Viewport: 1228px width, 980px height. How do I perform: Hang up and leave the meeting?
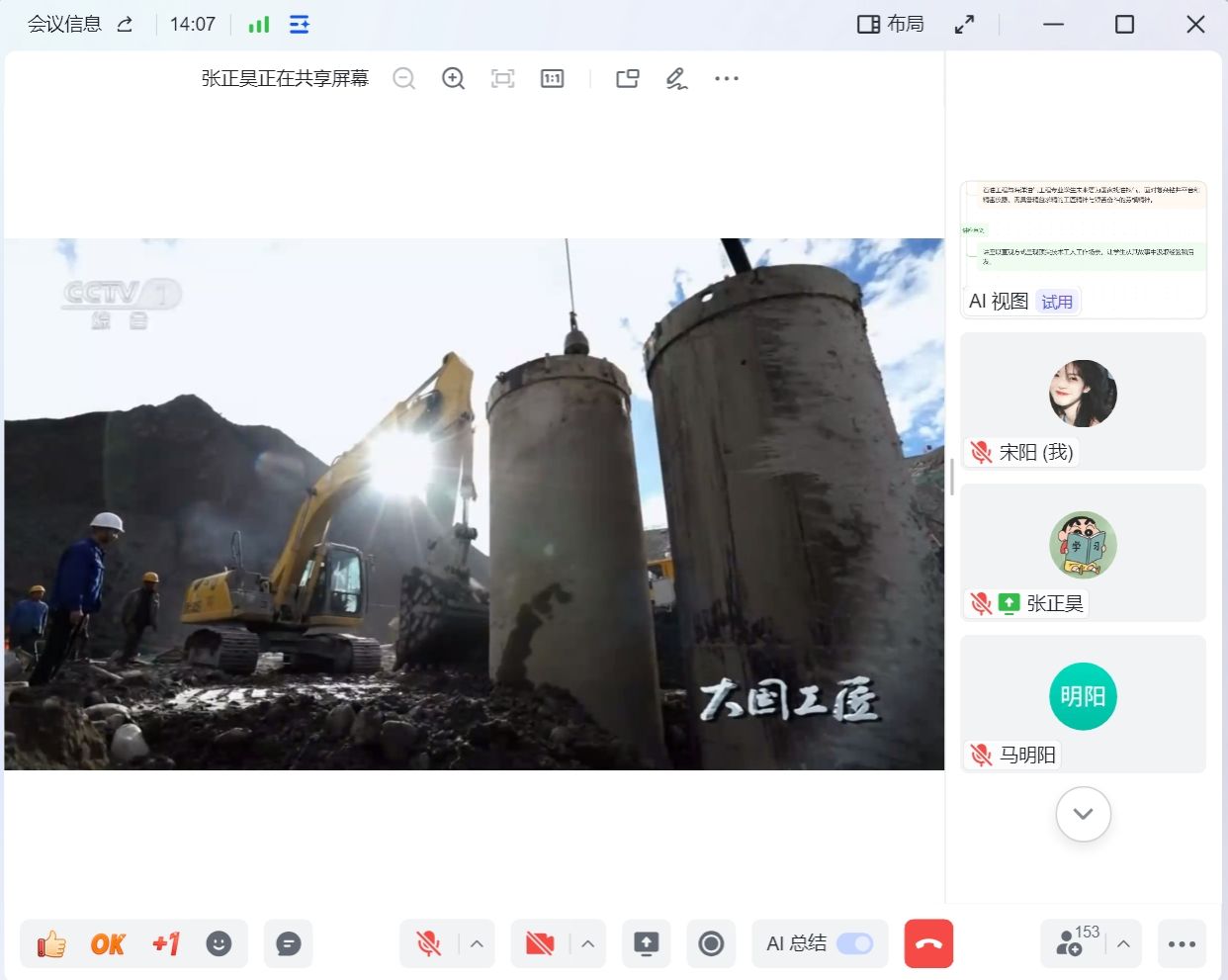click(x=928, y=944)
